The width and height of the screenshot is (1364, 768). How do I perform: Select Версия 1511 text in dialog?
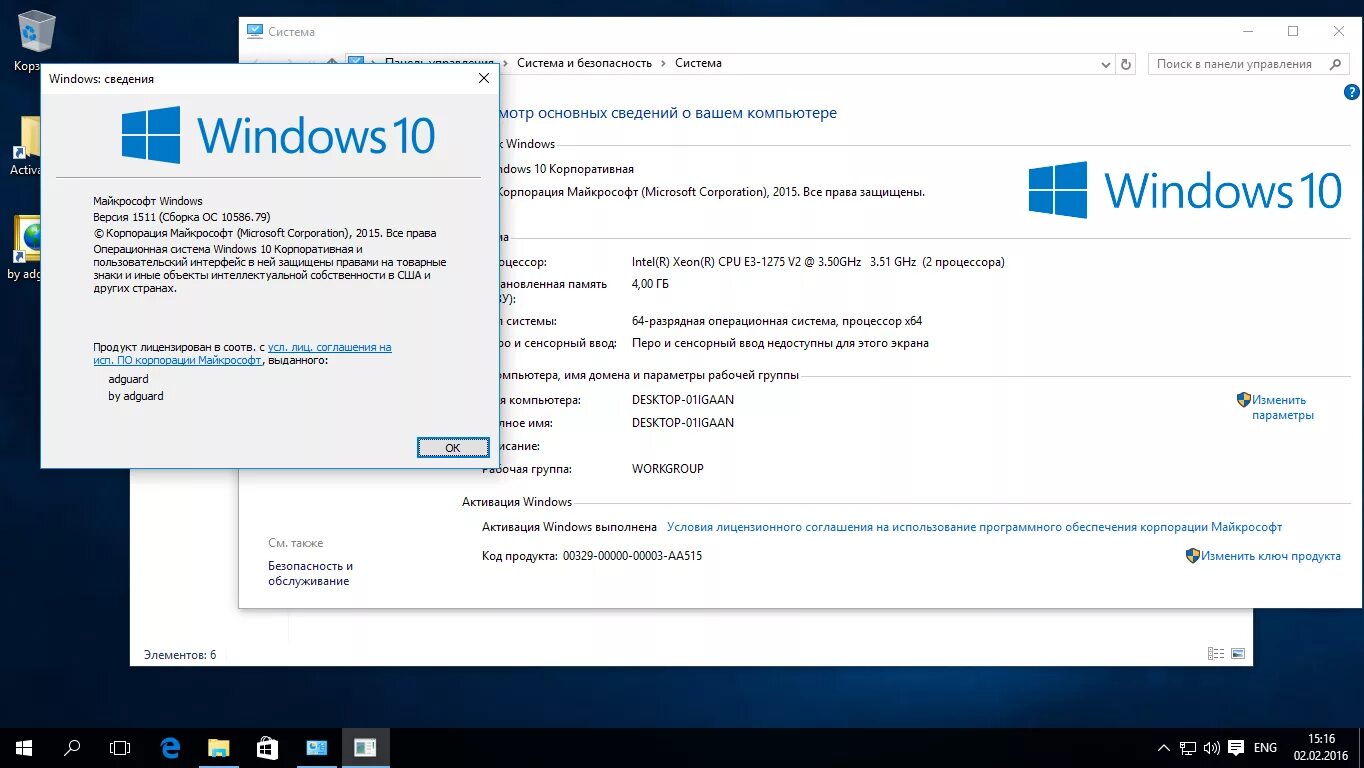tap(182, 217)
